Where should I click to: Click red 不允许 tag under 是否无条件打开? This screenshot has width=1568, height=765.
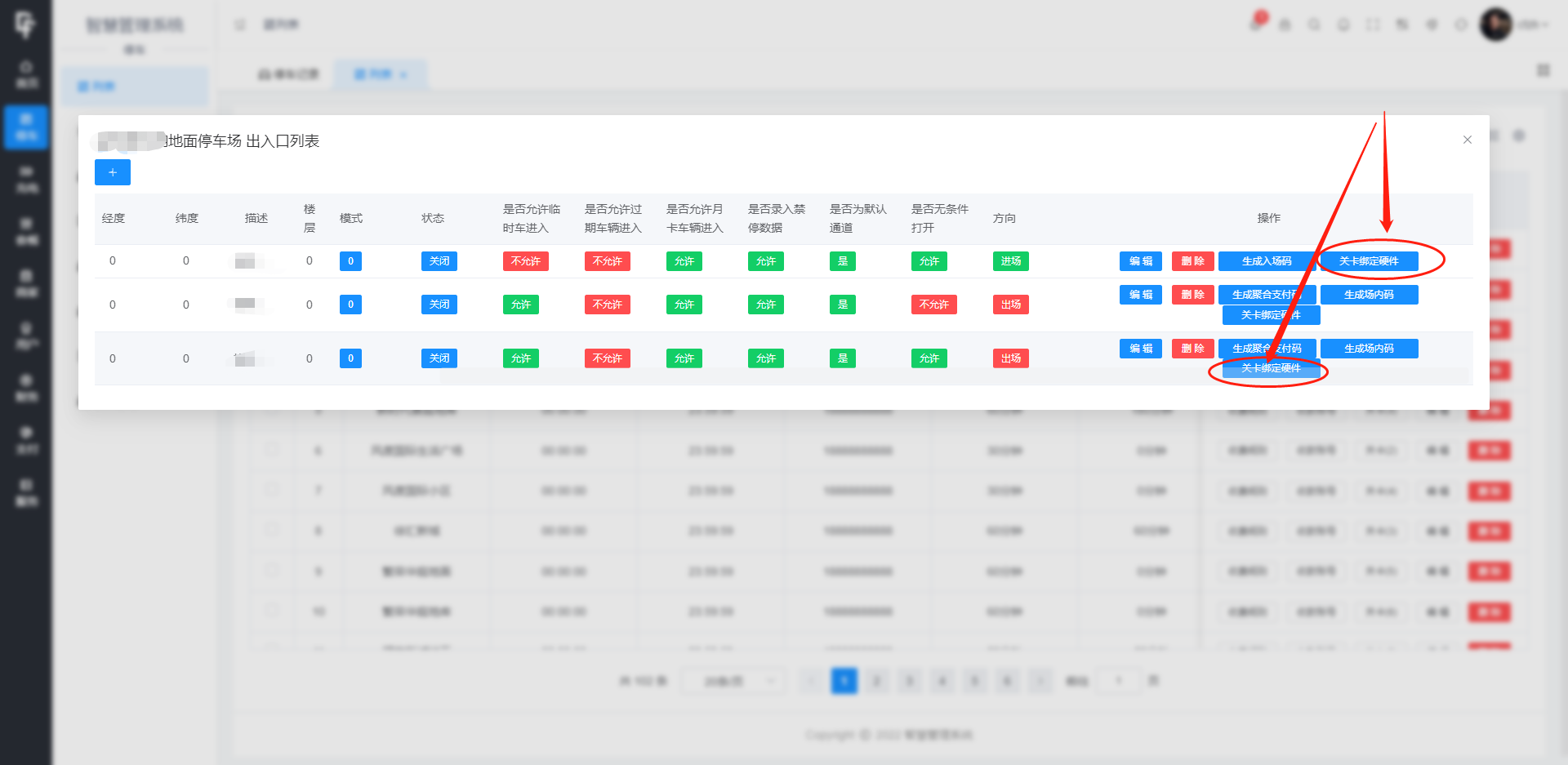[x=933, y=305]
